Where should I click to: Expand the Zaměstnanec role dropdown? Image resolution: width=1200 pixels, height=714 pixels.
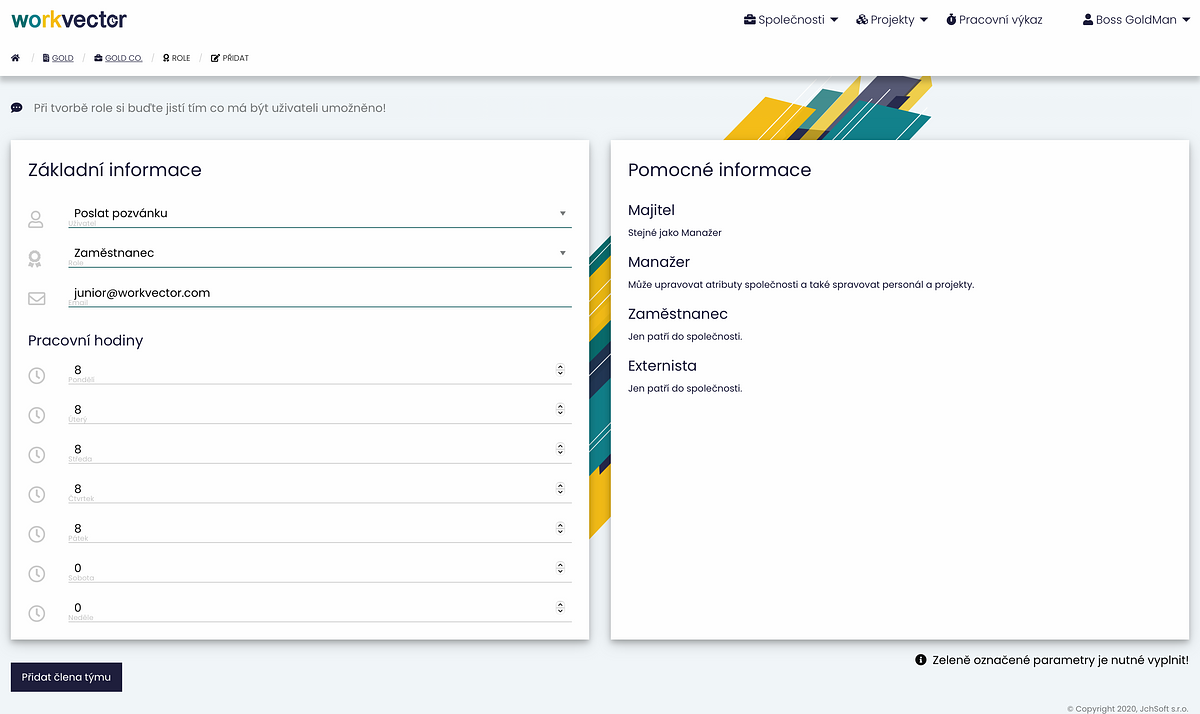click(320, 253)
